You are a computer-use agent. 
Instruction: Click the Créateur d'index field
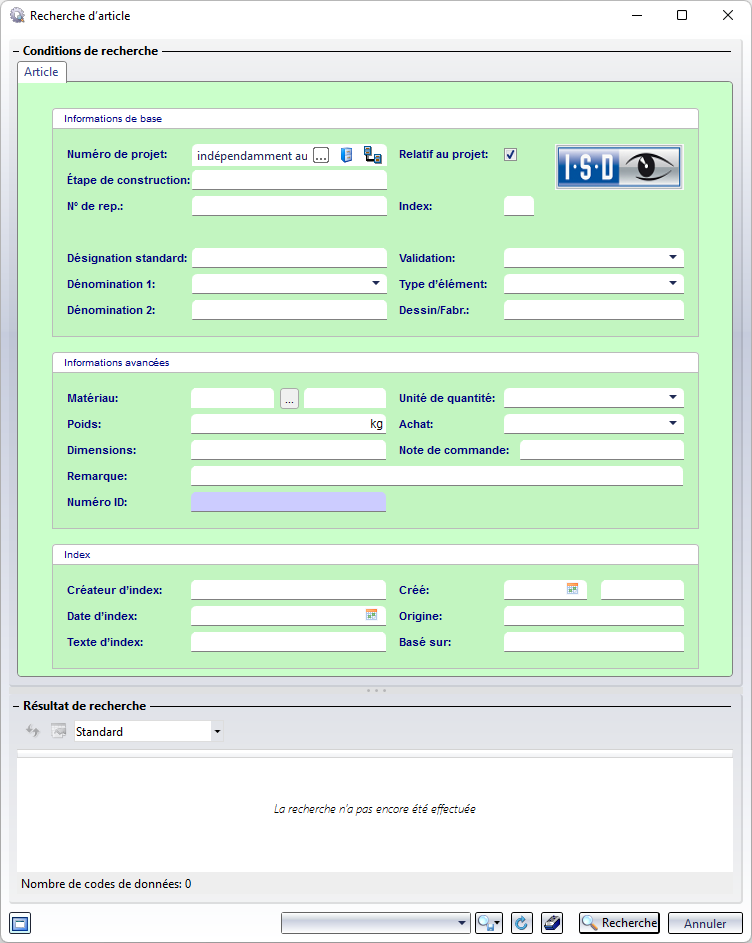tap(288, 590)
